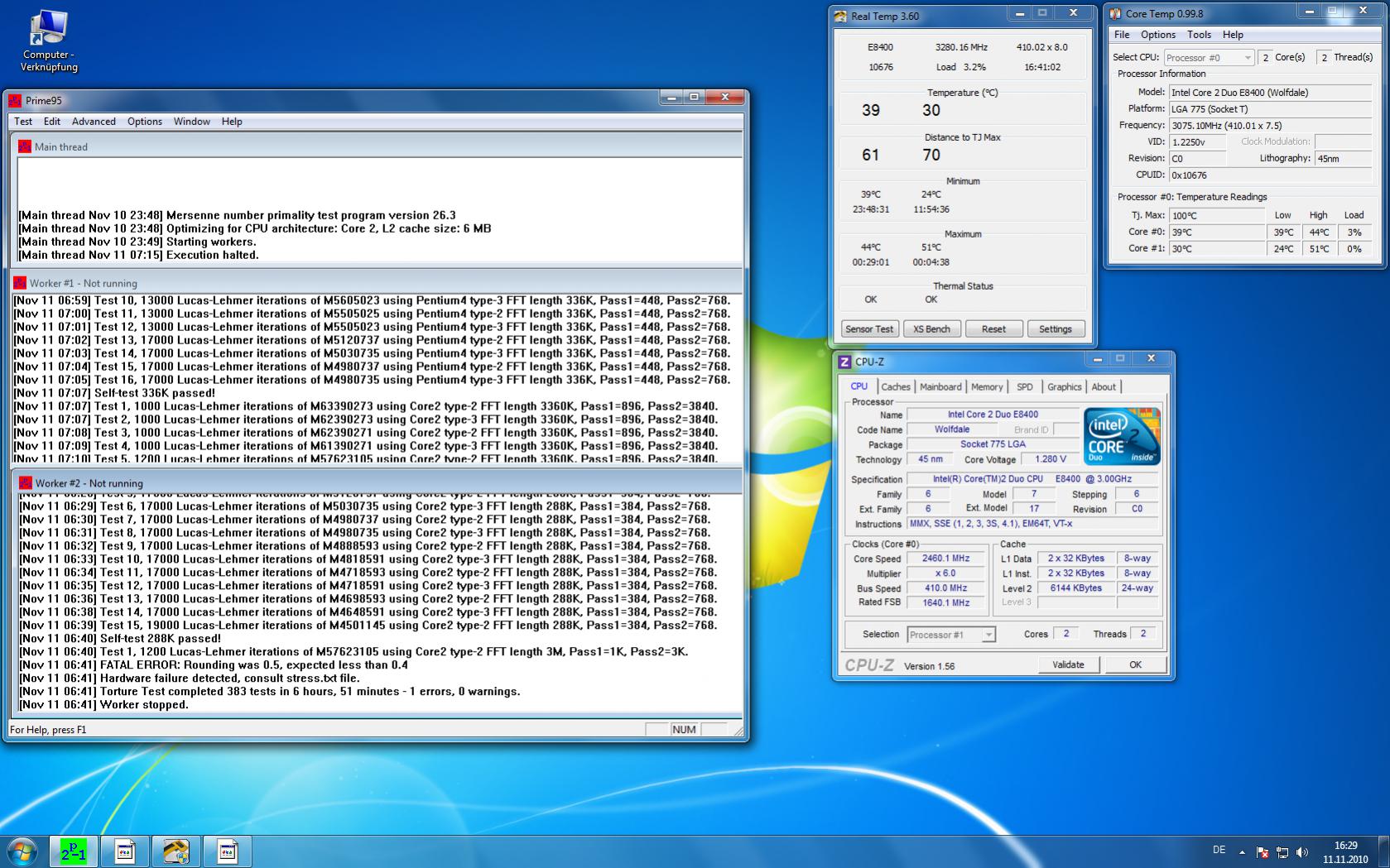Image resolution: width=1390 pixels, height=868 pixels.
Task: Click the Sensor Test button in Real Temp
Action: point(869,328)
